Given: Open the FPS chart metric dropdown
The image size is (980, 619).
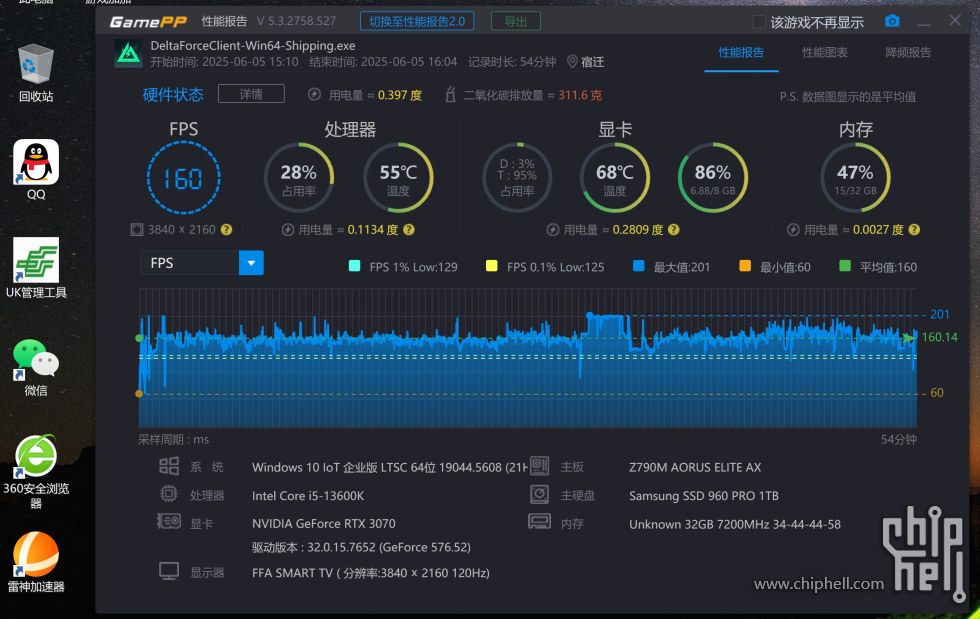Looking at the screenshot, I should tap(202, 263).
